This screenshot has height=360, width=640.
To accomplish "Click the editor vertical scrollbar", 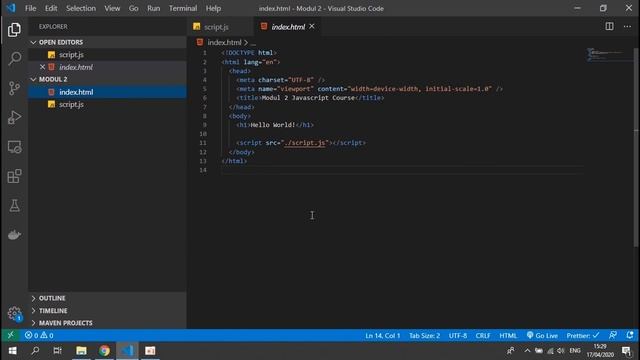I will point(636,147).
